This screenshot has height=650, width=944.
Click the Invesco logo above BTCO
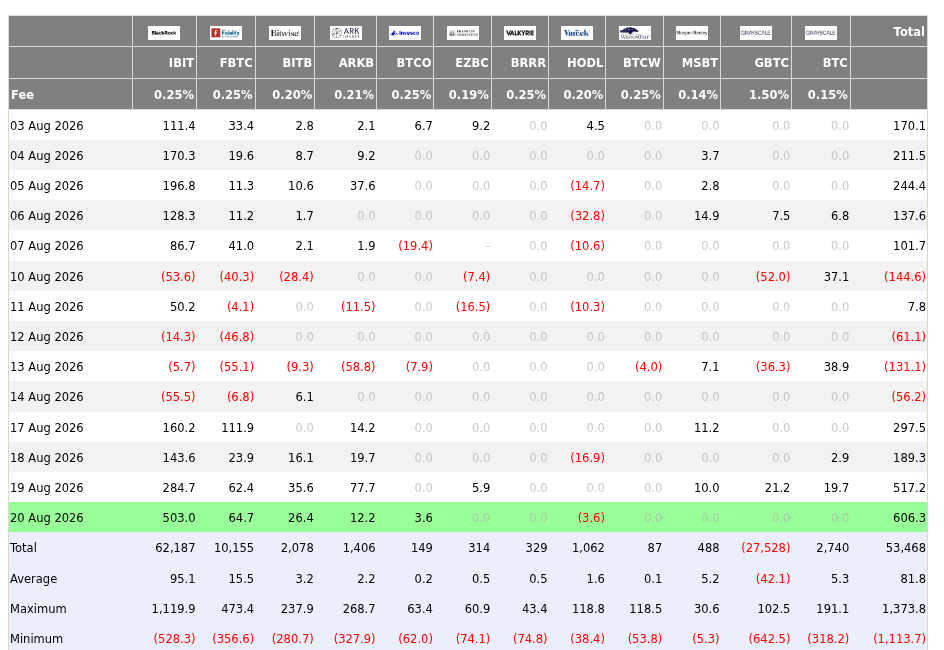click(x=405, y=32)
